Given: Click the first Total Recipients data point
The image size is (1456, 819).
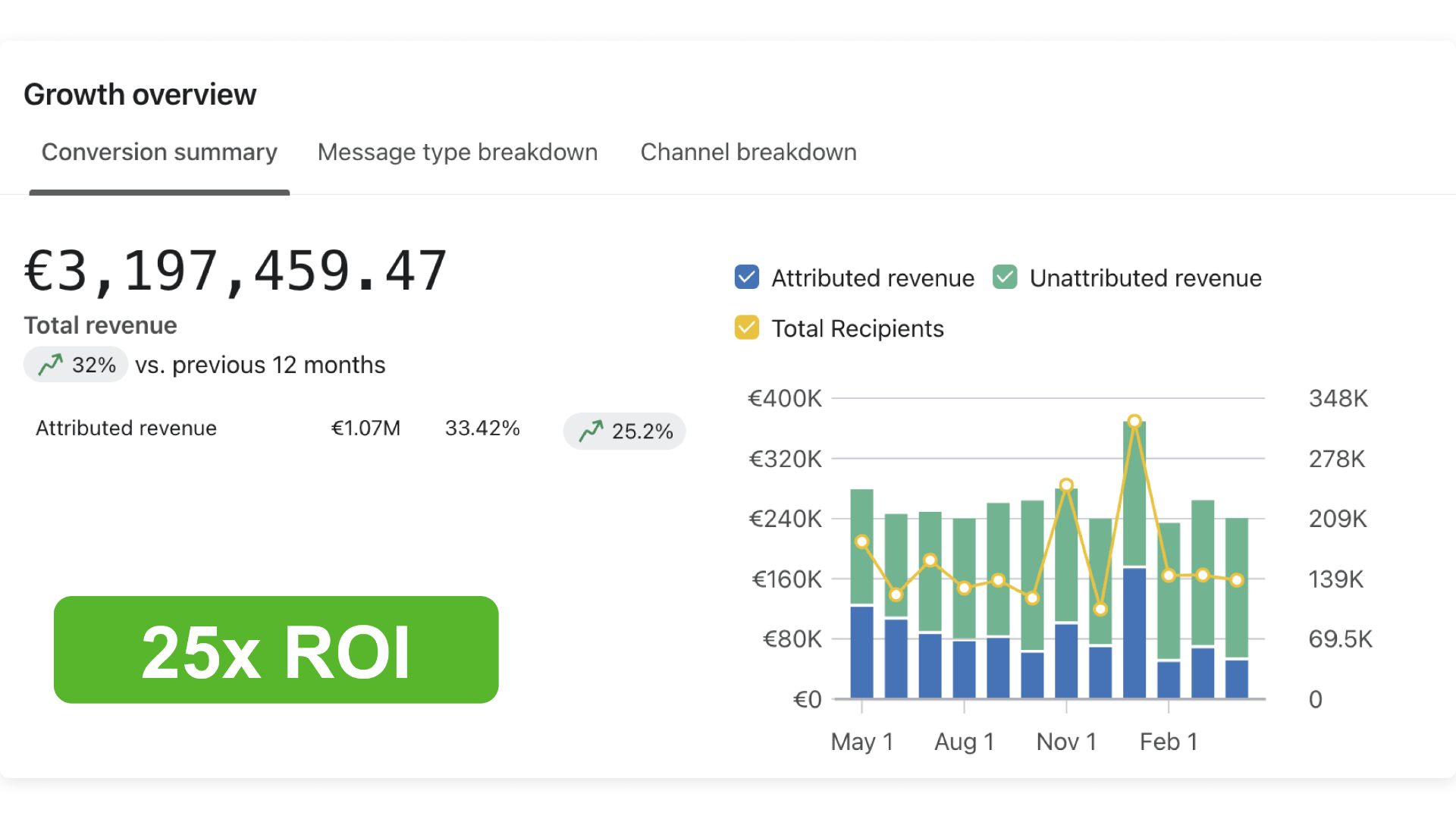Looking at the screenshot, I should (x=861, y=541).
